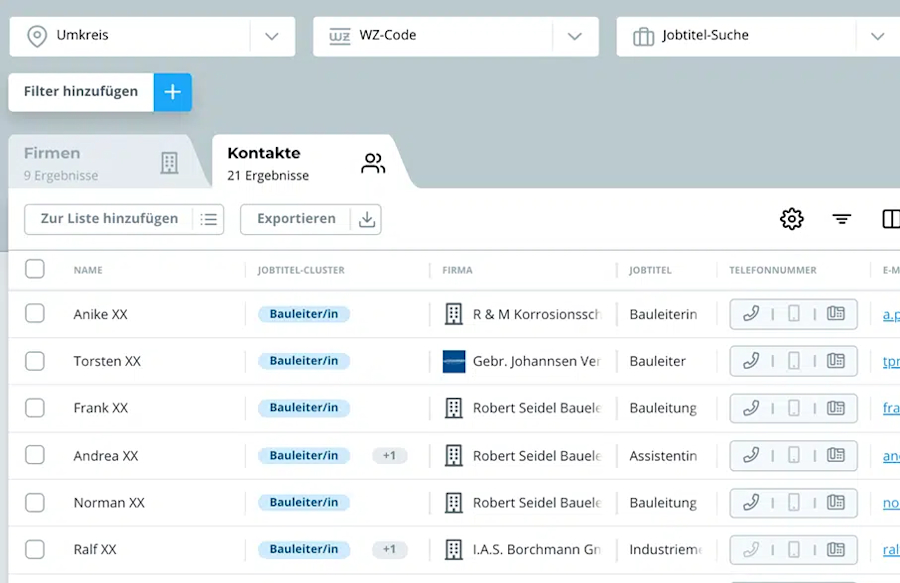The height and width of the screenshot is (583, 900).
Task: Tick the Ralf XX checkbox
Action: [x=35, y=549]
